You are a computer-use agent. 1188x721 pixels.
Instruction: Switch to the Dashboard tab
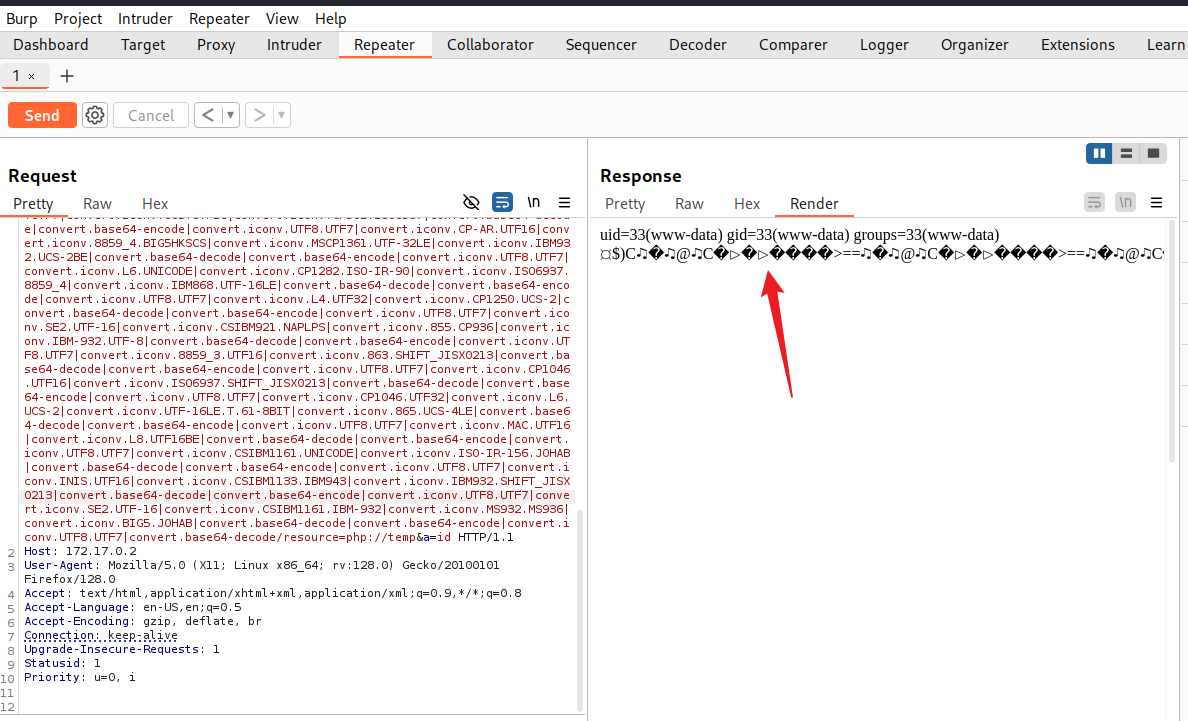pyautogui.click(x=51, y=45)
